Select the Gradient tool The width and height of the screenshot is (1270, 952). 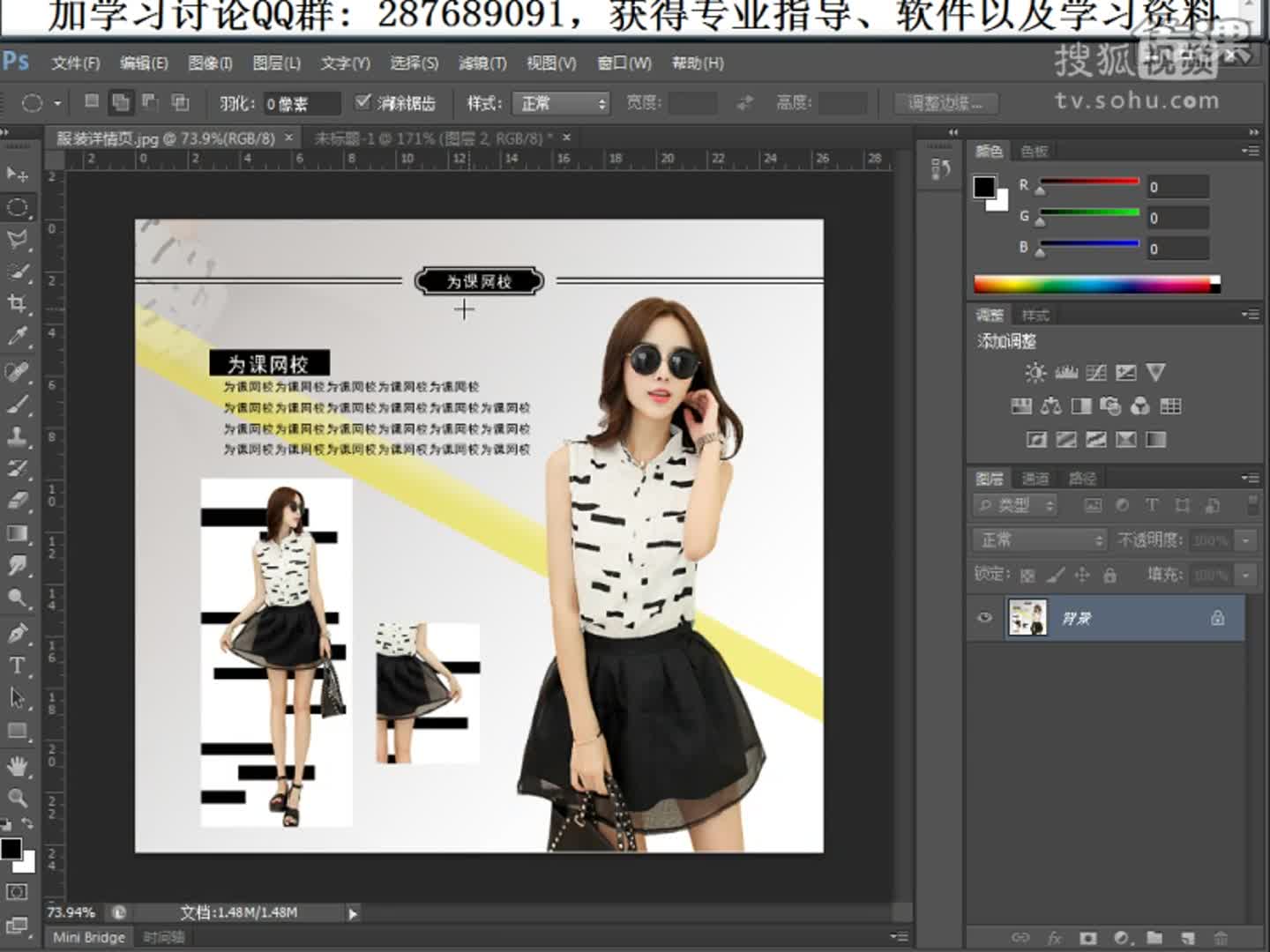(x=17, y=533)
